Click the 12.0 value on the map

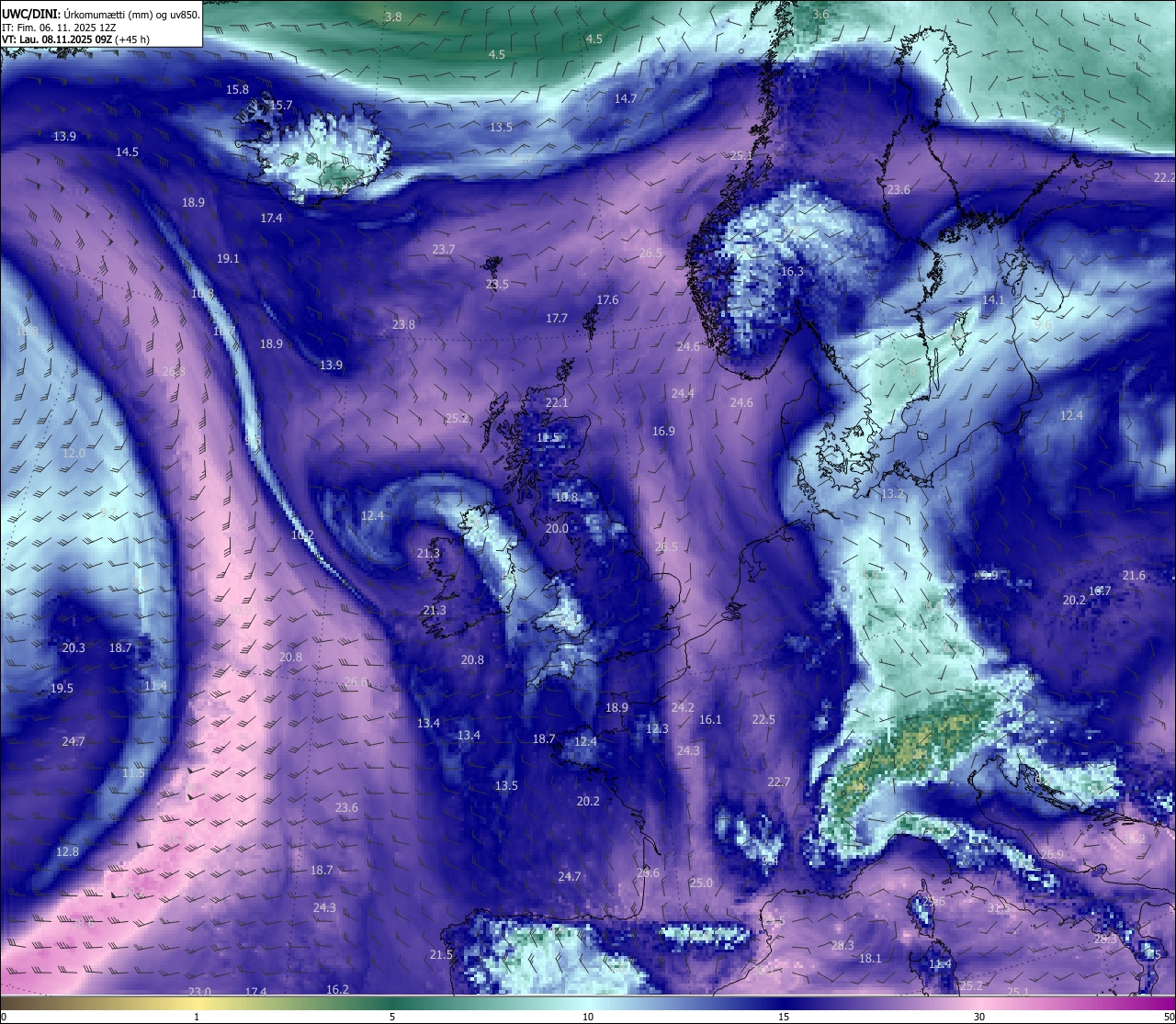tap(73, 454)
